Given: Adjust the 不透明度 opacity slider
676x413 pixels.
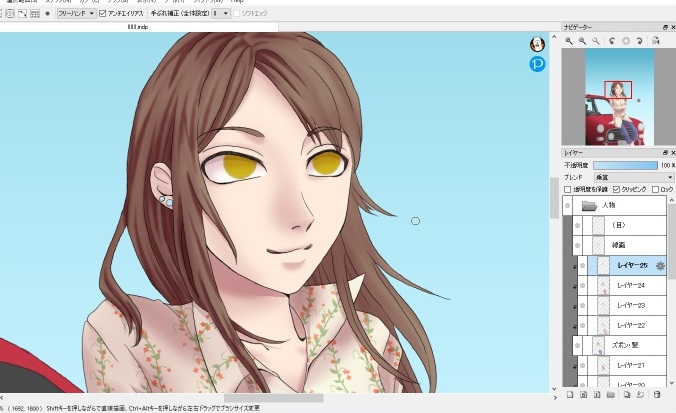Looking at the screenshot, I should 626,166.
